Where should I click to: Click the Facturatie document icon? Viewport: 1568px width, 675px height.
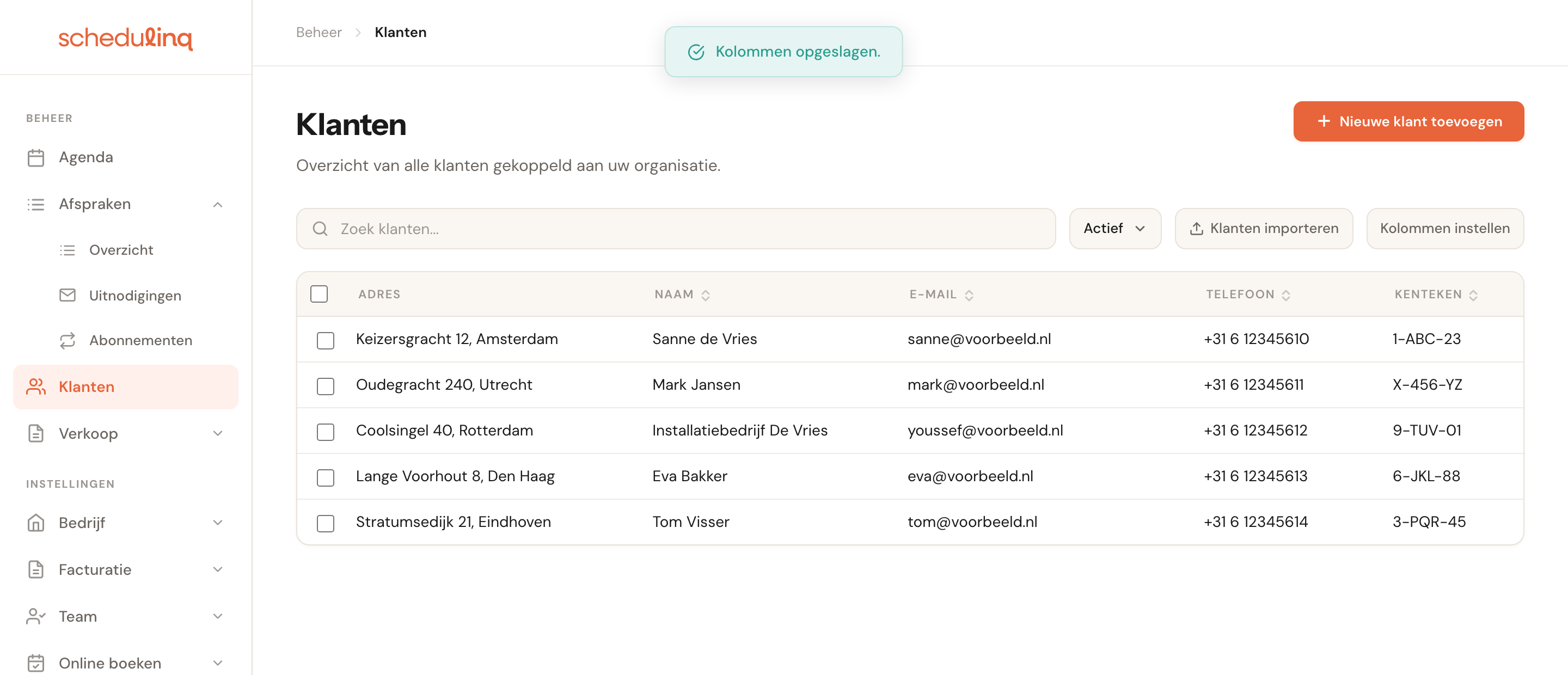coord(36,570)
